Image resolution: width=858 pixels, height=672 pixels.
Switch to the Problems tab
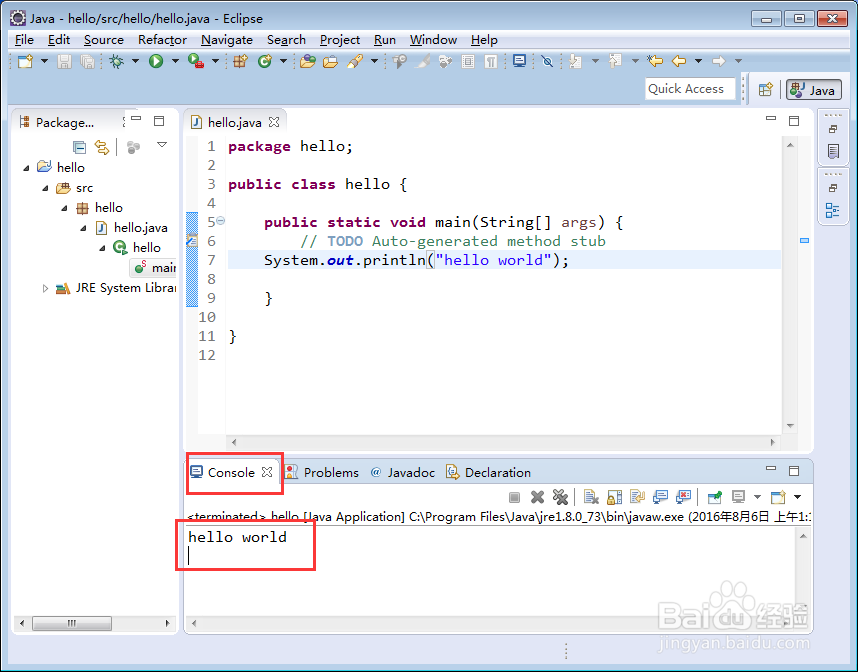[x=322, y=472]
